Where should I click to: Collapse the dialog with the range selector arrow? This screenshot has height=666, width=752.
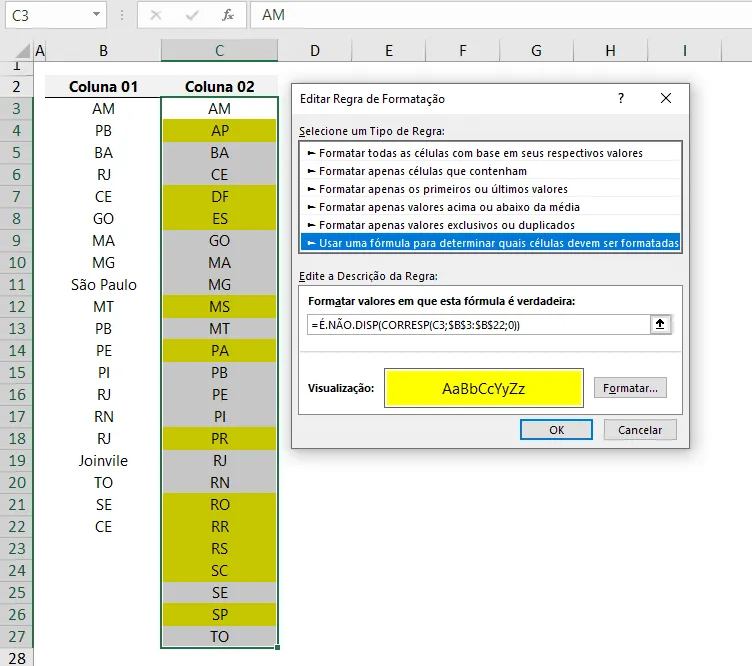[x=660, y=325]
